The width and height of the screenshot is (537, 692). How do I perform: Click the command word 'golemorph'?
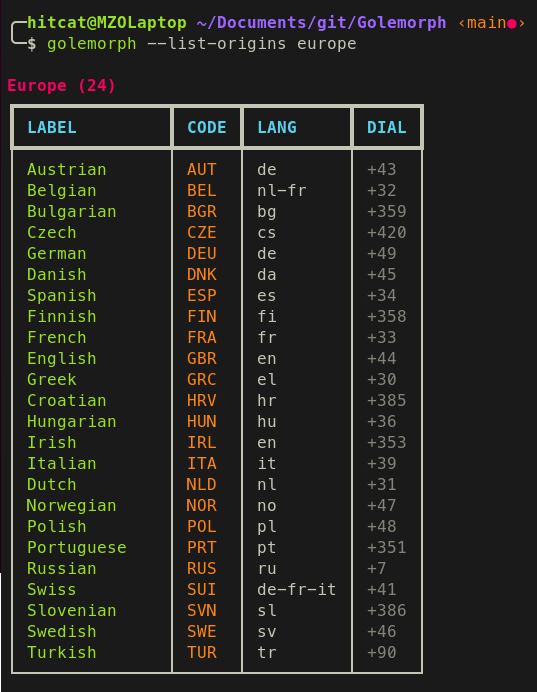(92, 44)
